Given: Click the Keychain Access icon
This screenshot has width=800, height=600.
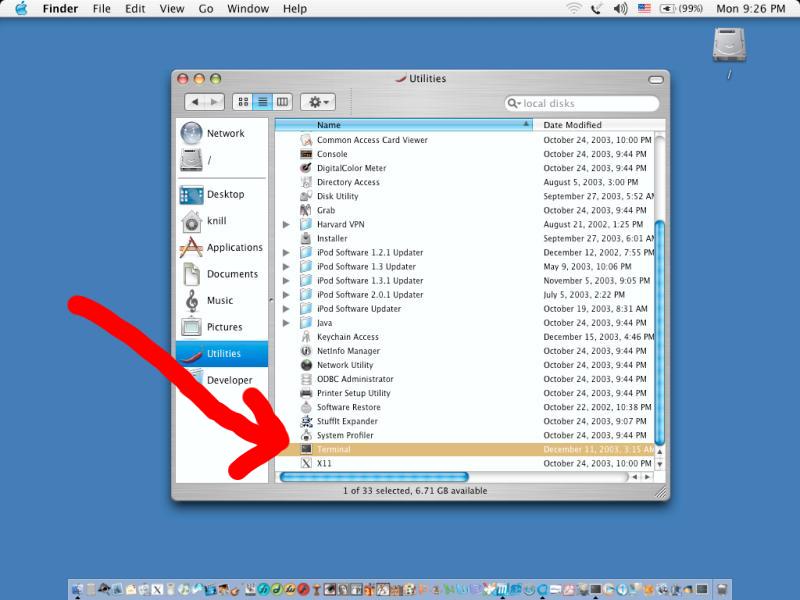Looking at the screenshot, I should (x=306, y=337).
